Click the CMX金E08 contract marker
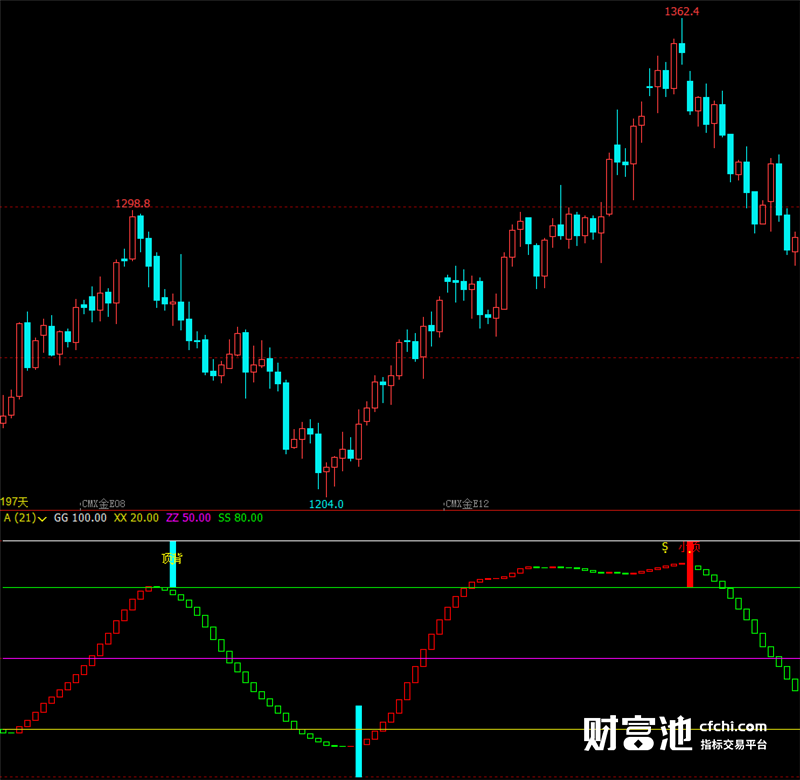Screen dimensions: 800x780 [x=103, y=504]
